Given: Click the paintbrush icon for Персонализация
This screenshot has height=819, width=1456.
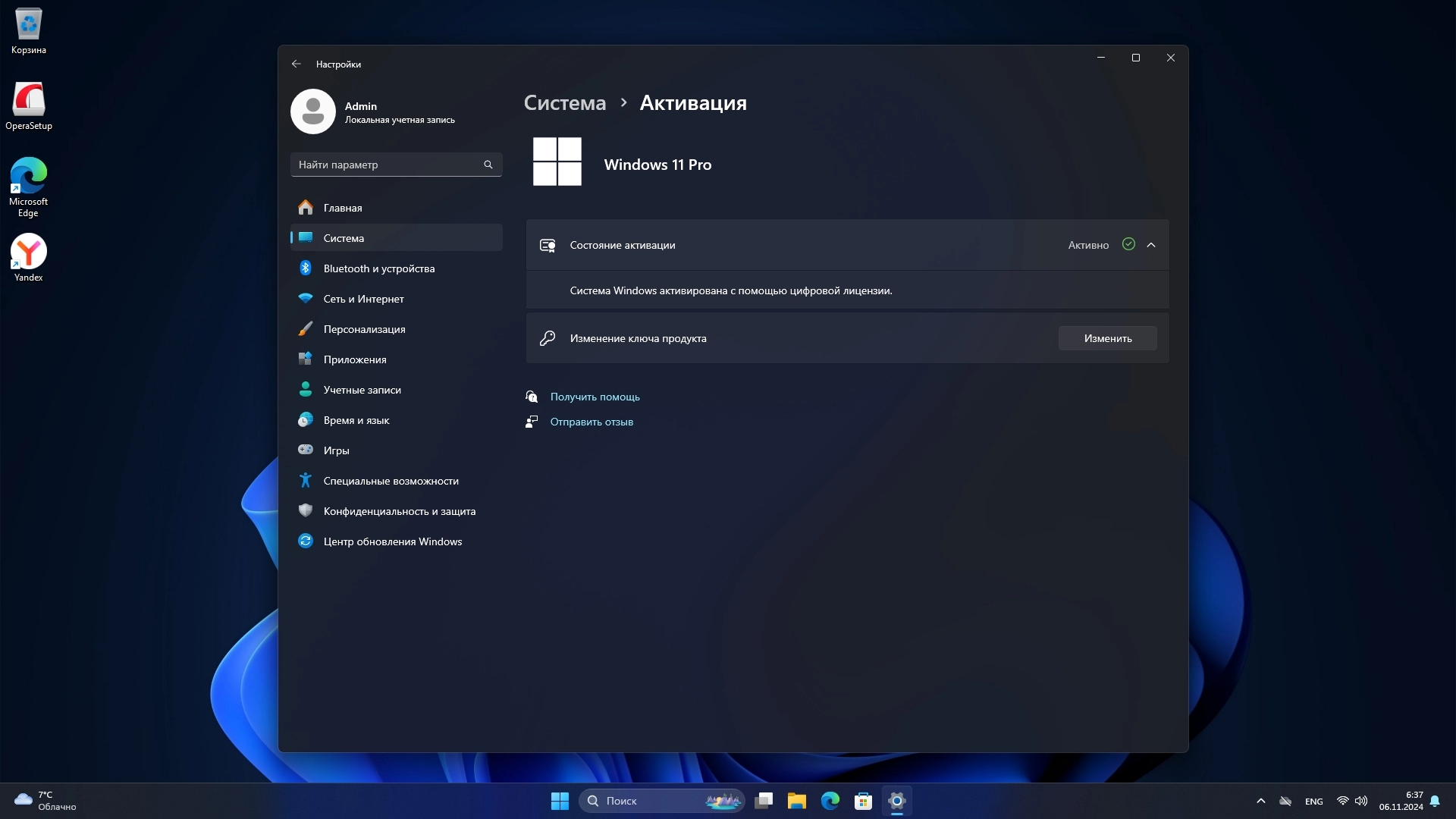Looking at the screenshot, I should pos(306,329).
